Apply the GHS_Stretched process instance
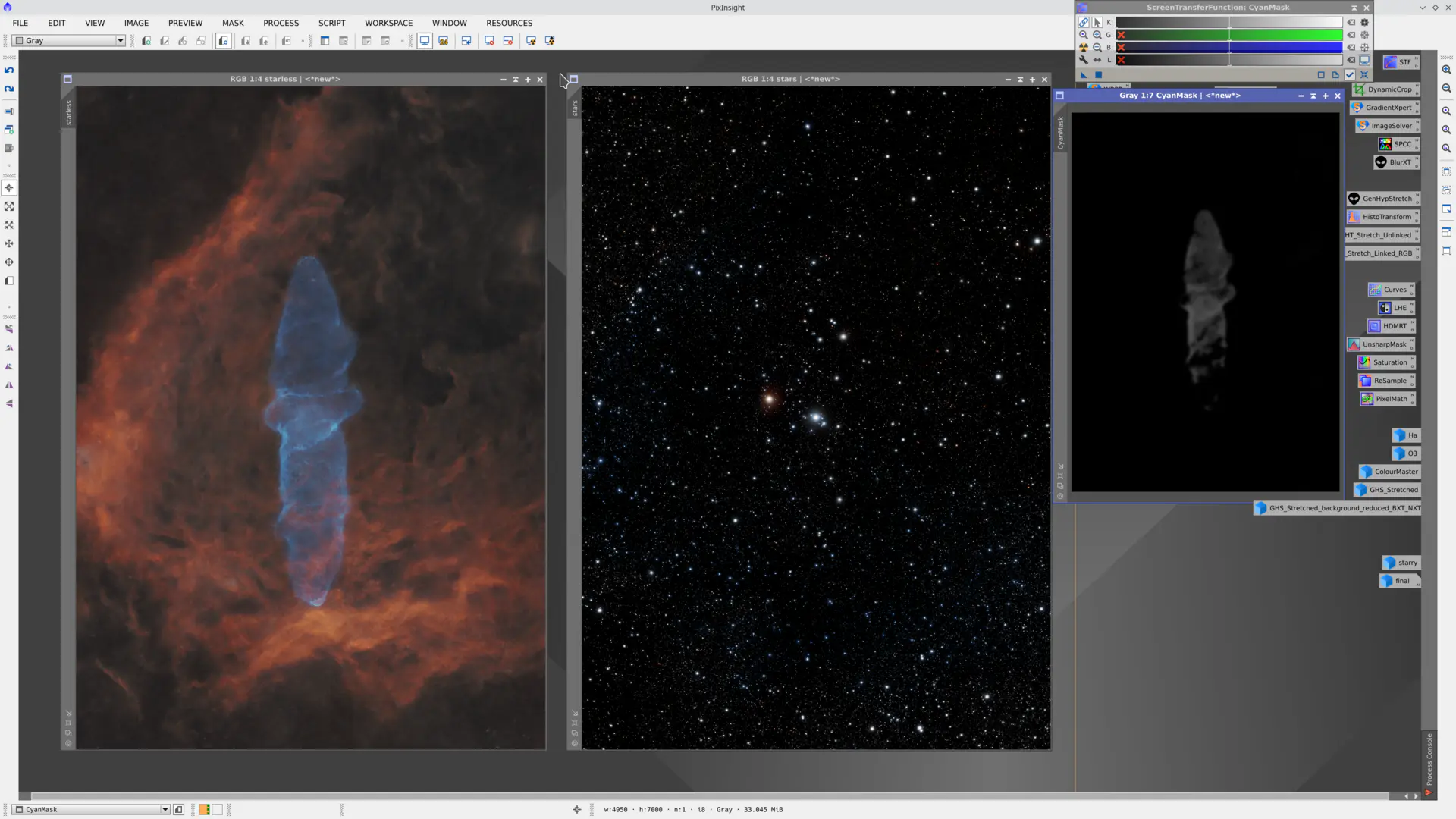 [1387, 489]
